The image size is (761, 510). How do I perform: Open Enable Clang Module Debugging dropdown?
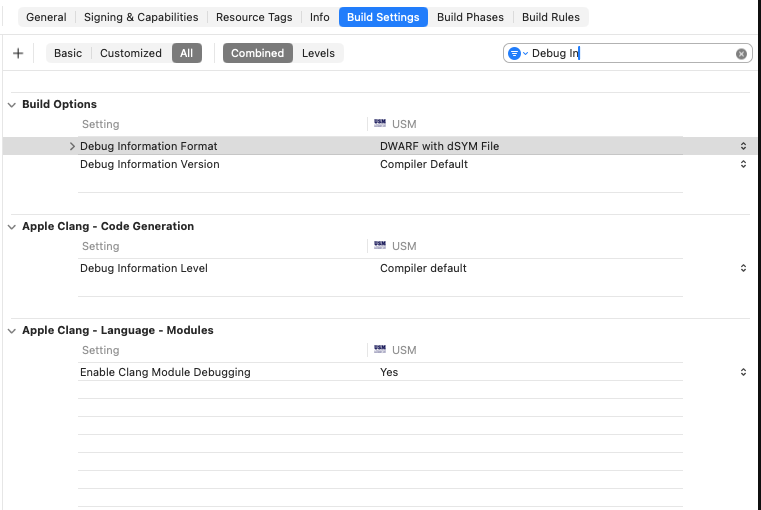click(742, 372)
